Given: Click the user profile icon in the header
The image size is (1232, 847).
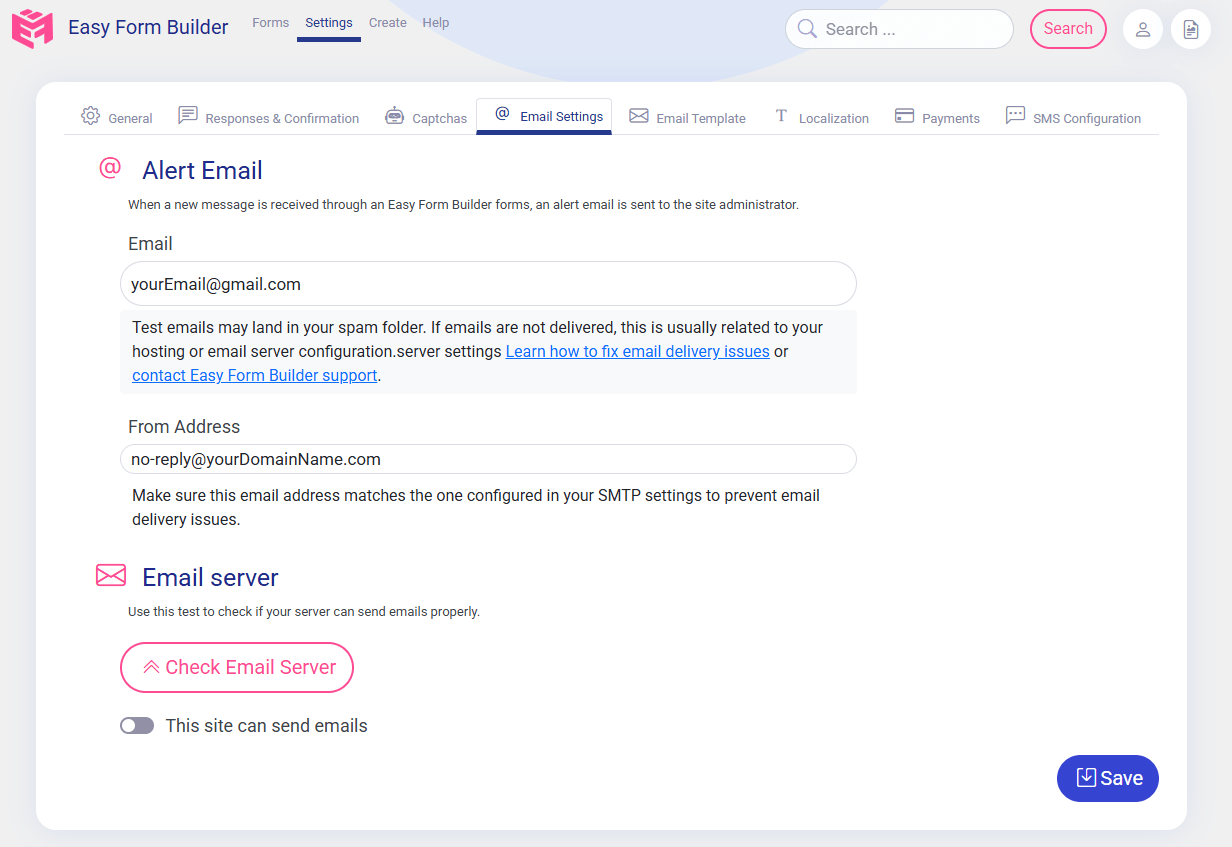Looking at the screenshot, I should [1142, 29].
